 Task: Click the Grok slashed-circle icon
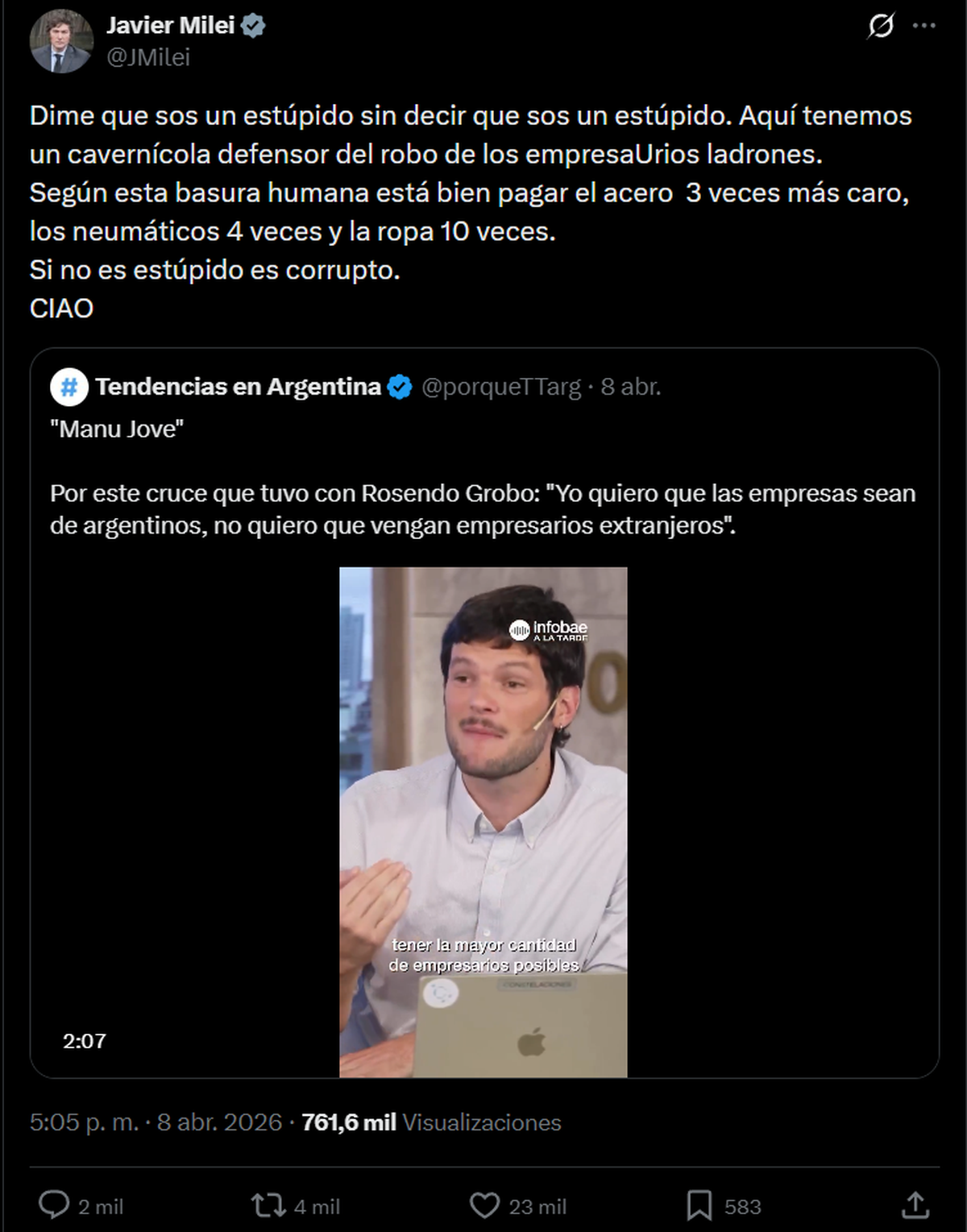point(881,26)
